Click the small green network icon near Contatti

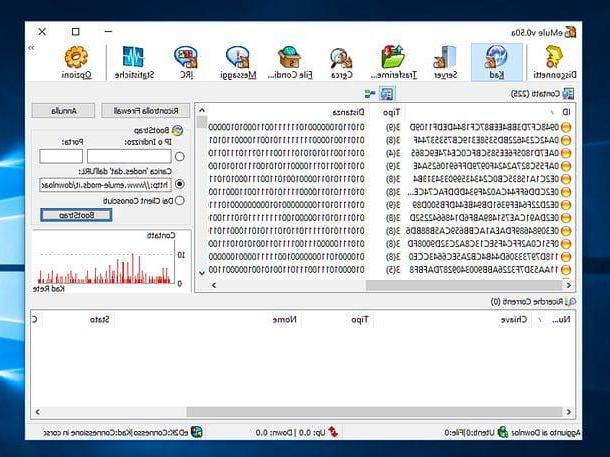pos(370,93)
